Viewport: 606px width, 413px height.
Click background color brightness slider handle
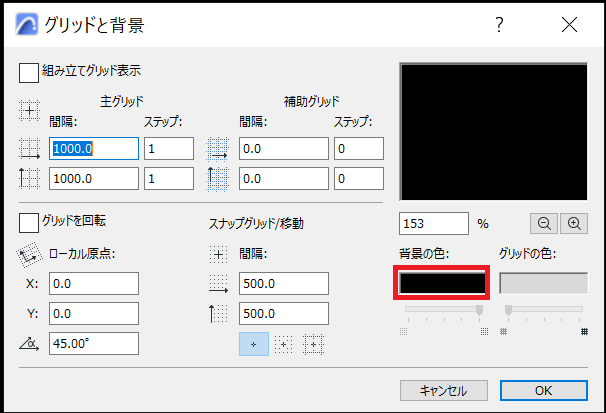coord(479,310)
